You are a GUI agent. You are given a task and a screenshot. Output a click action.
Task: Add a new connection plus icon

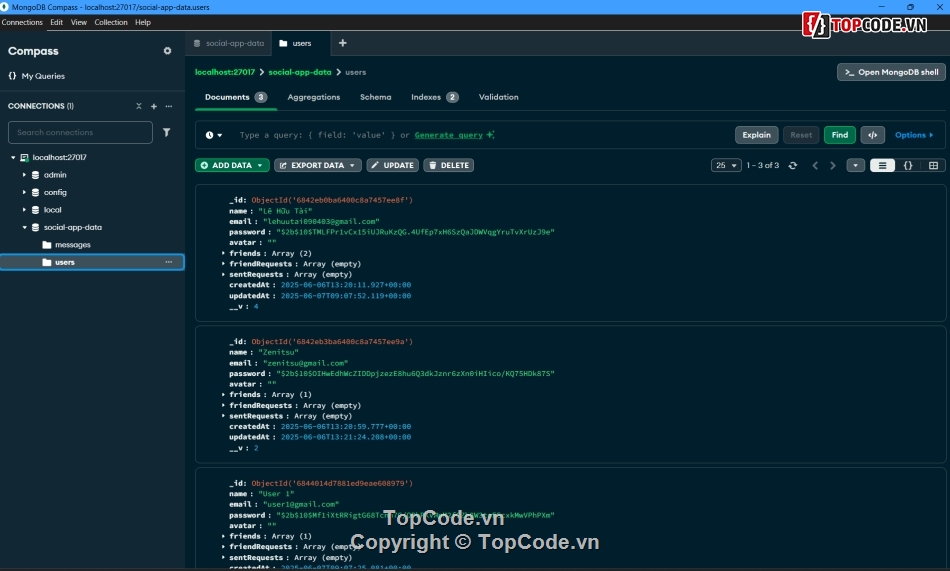[x=154, y=106]
